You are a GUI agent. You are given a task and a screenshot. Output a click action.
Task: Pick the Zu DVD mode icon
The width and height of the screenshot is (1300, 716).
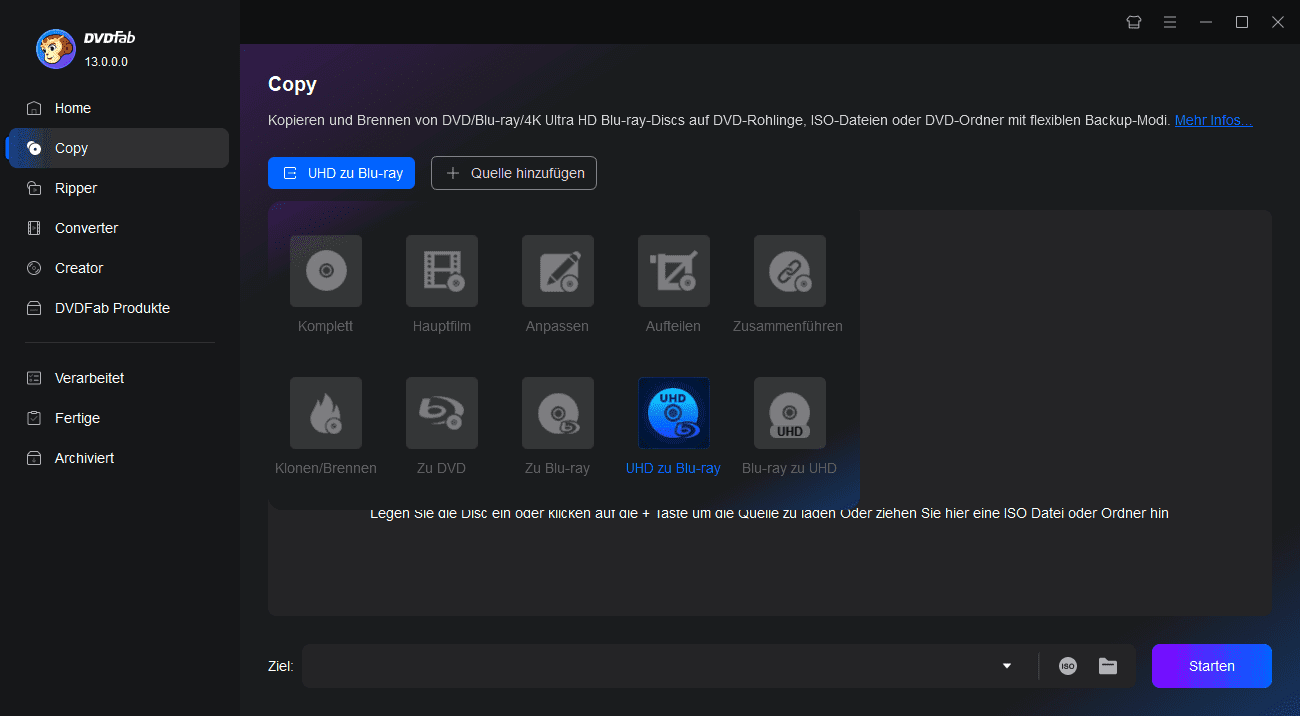click(442, 413)
